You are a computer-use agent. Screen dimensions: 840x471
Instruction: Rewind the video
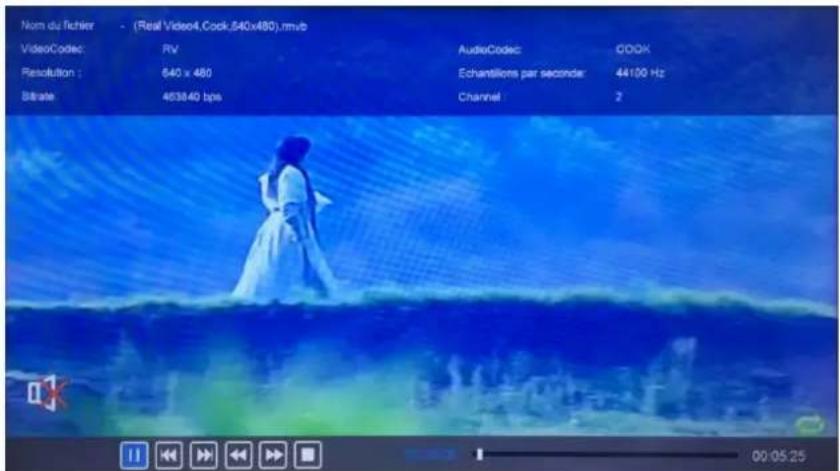[238, 455]
